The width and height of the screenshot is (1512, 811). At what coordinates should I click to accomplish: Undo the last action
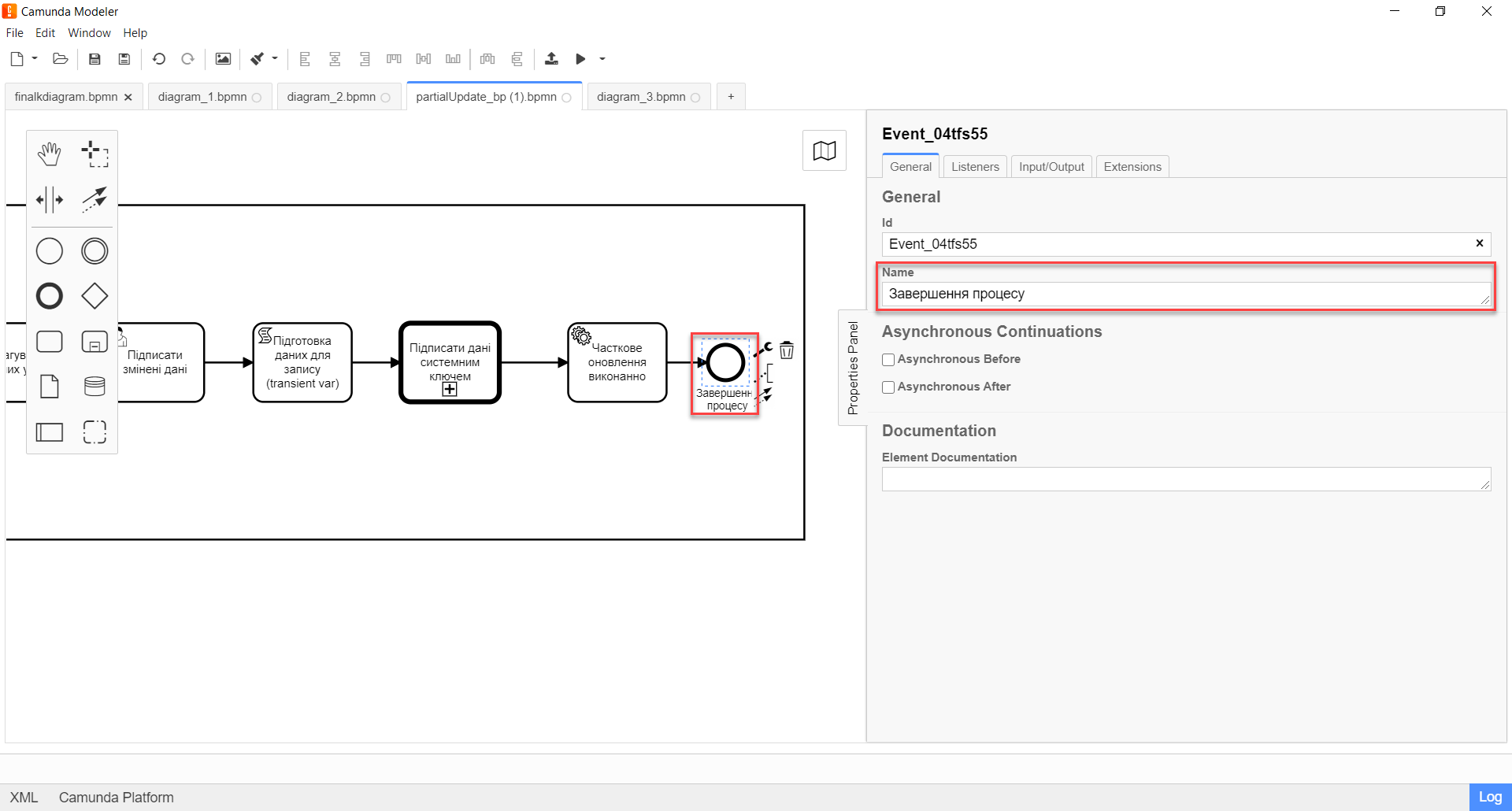(x=158, y=58)
